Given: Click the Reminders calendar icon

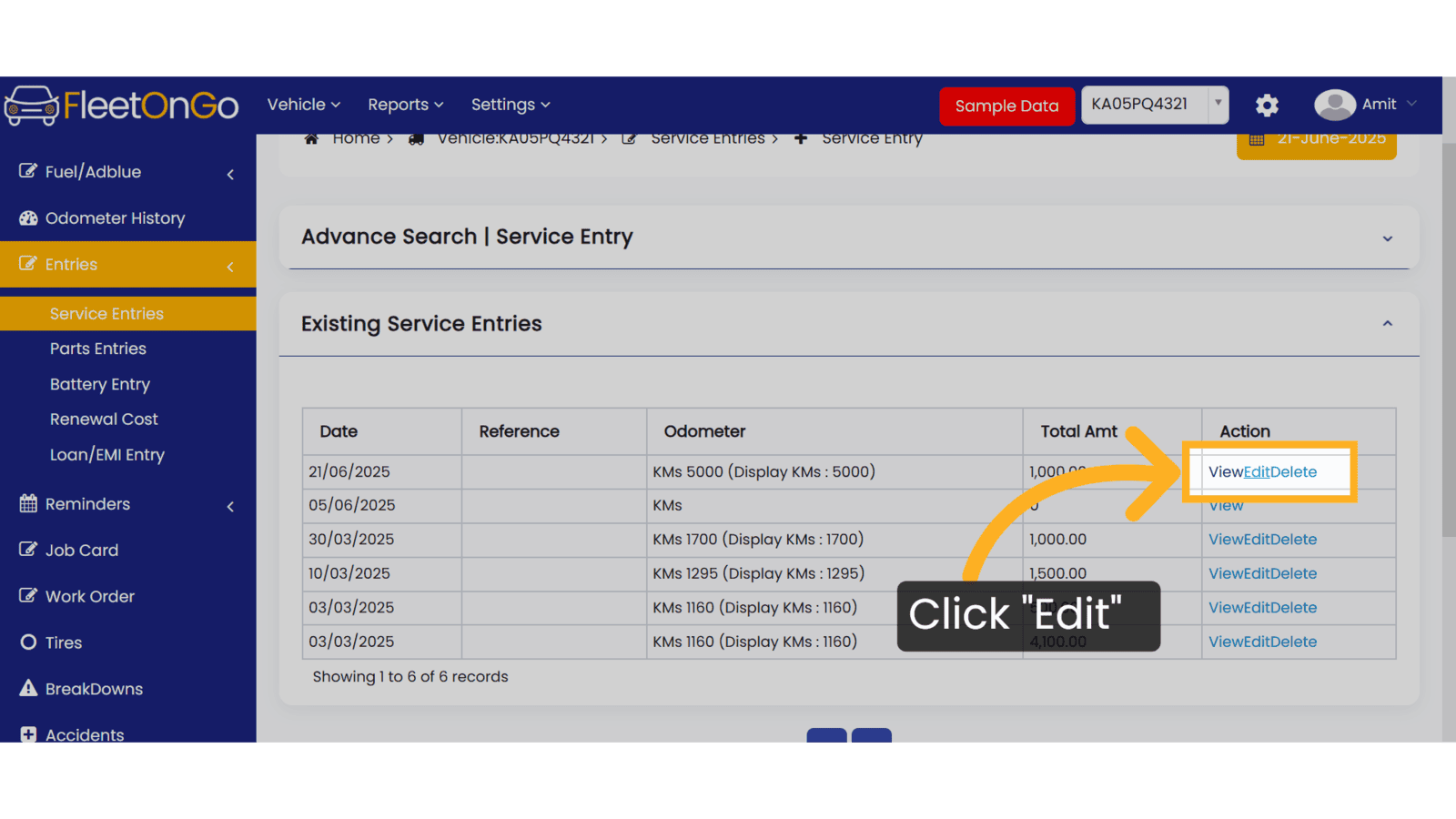Looking at the screenshot, I should 28,503.
